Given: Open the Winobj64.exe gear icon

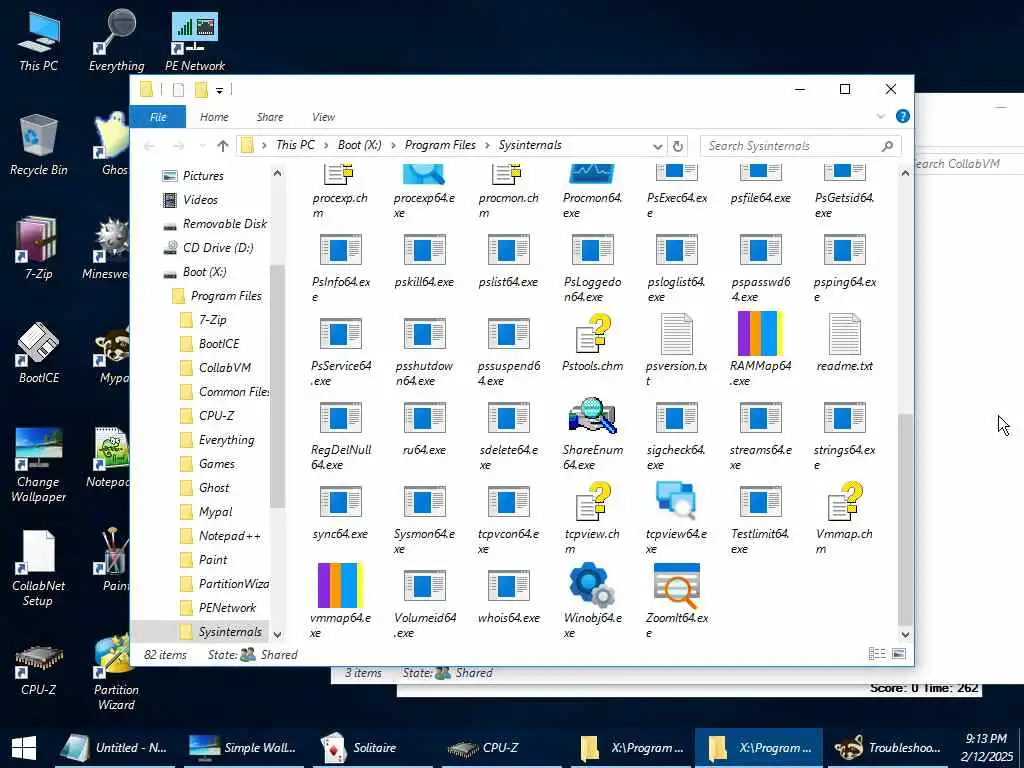Looking at the screenshot, I should tap(592, 584).
